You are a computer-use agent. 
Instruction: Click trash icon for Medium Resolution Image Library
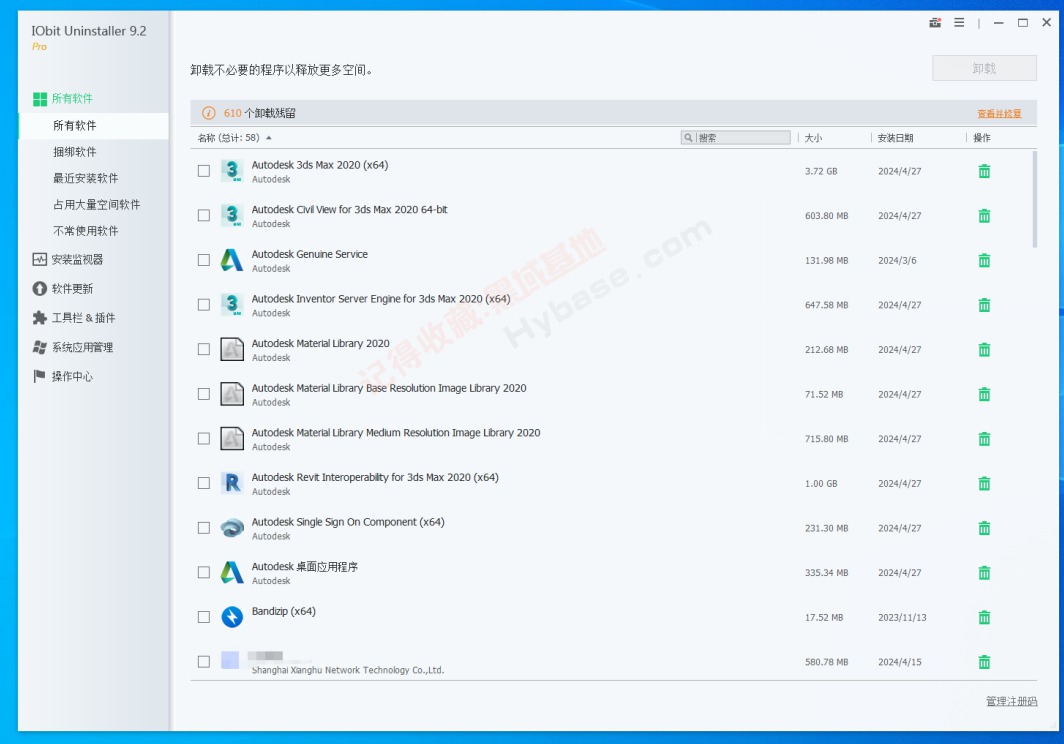(984, 439)
